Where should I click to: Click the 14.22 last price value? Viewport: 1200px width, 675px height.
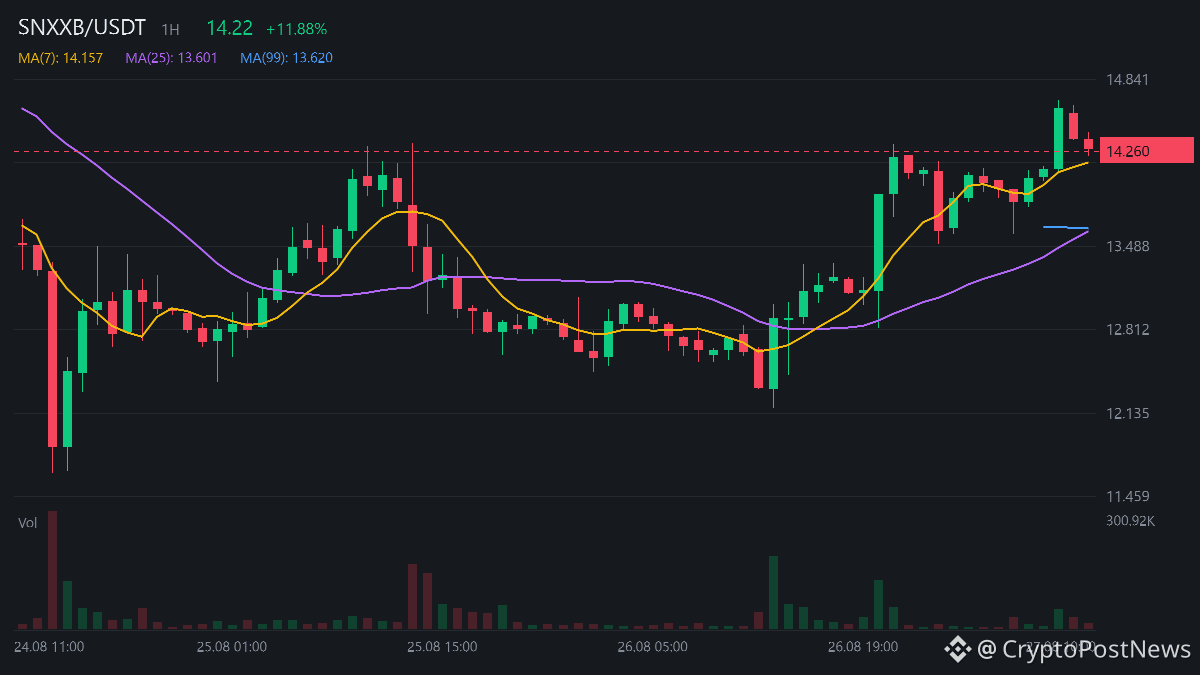tap(229, 28)
